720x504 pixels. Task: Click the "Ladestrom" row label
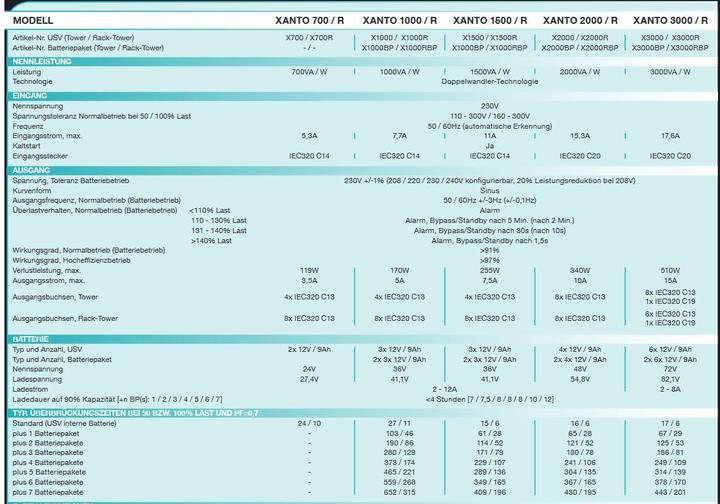(x=30, y=389)
